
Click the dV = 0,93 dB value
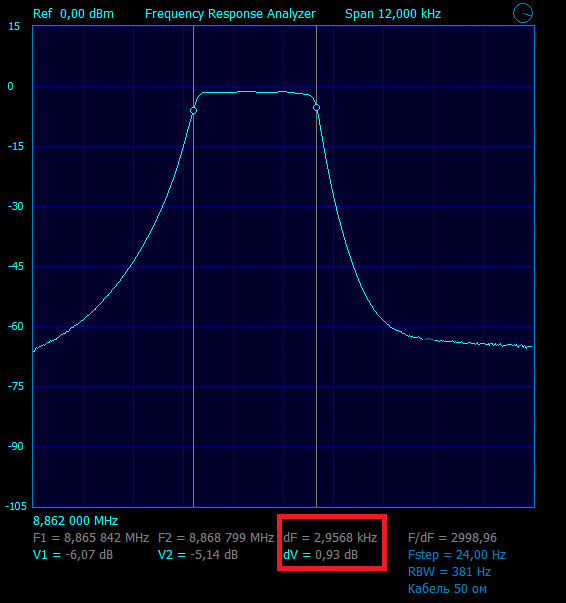tap(321, 555)
